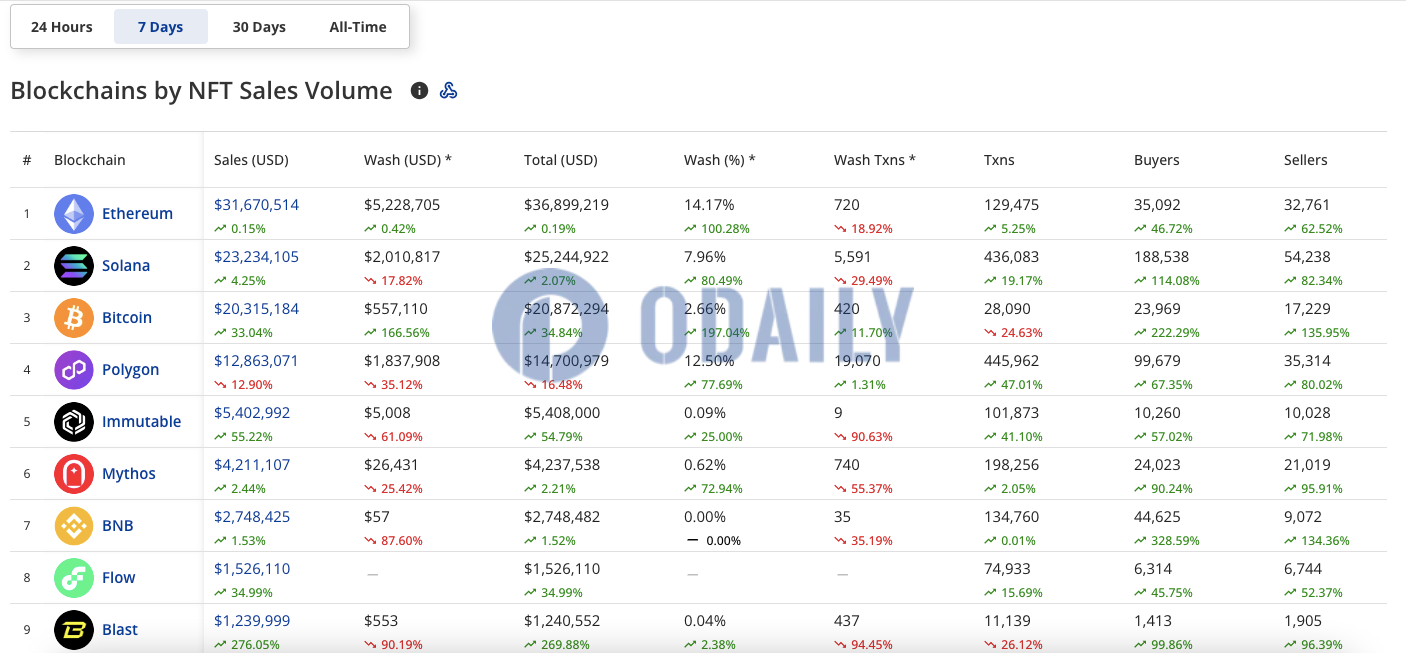Image resolution: width=1406 pixels, height=653 pixels.
Task: Click the Flow logo icon
Action: click(x=74, y=578)
